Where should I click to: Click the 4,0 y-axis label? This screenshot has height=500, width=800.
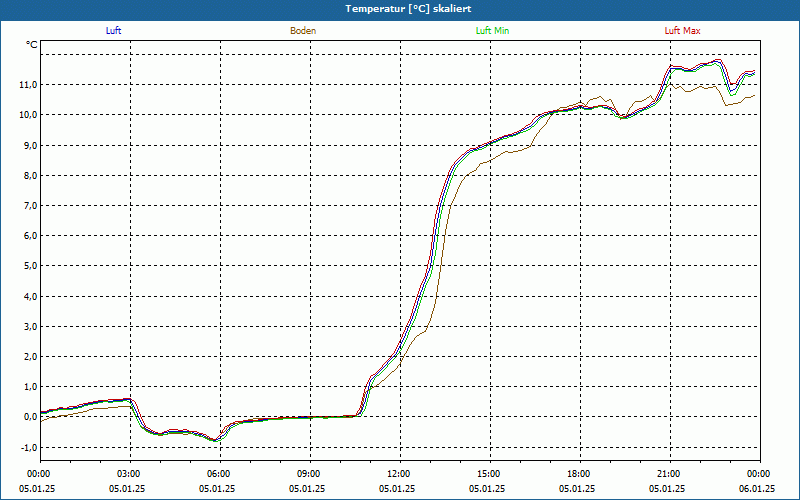point(30,296)
